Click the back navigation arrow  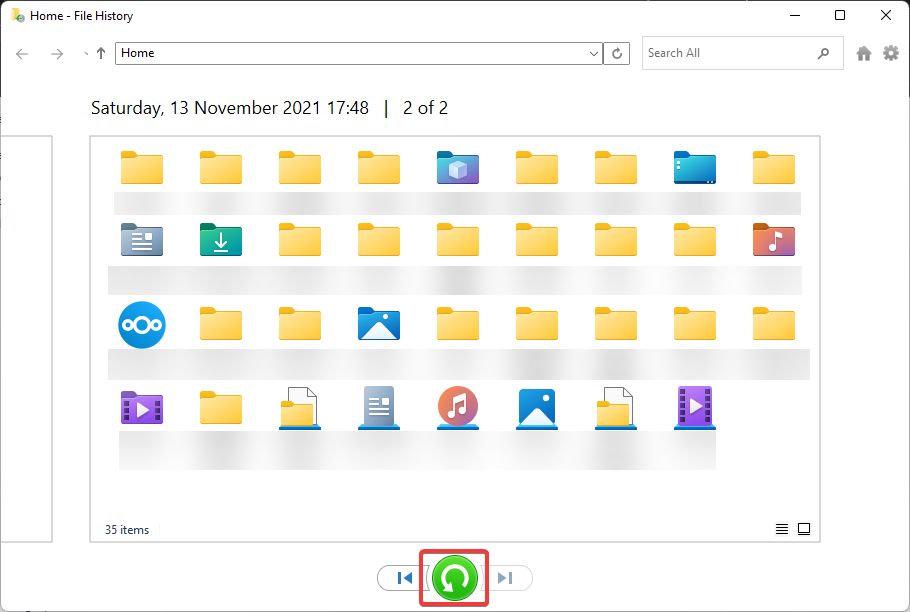point(22,53)
